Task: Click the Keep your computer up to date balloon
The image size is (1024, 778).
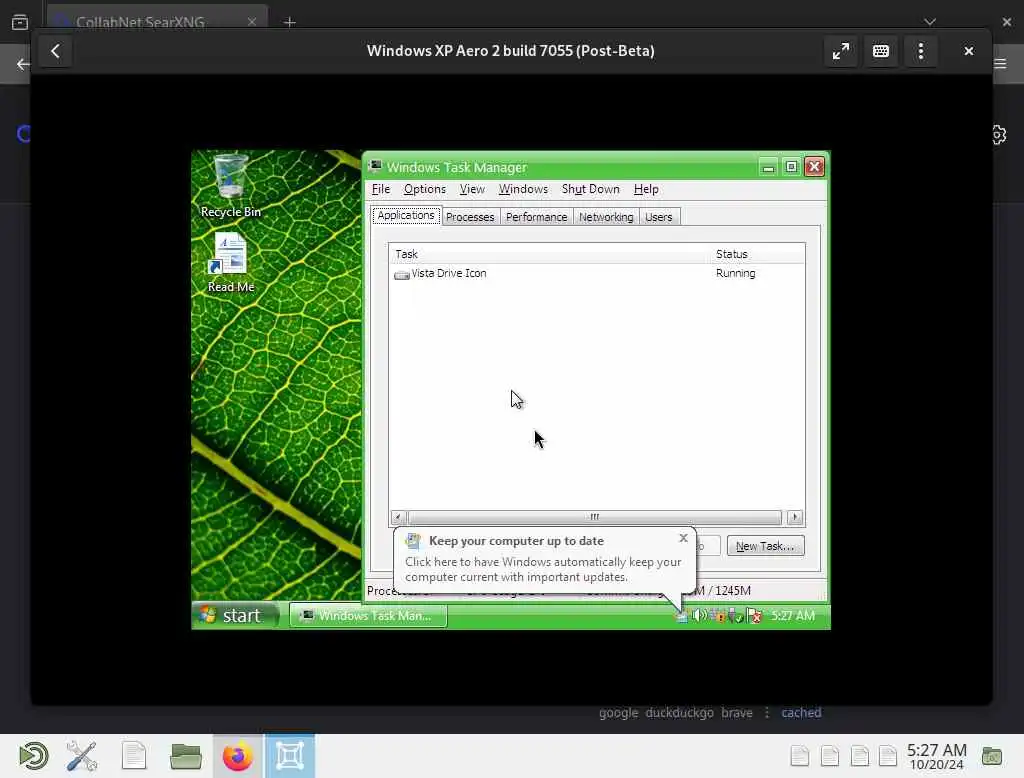Action: [544, 559]
